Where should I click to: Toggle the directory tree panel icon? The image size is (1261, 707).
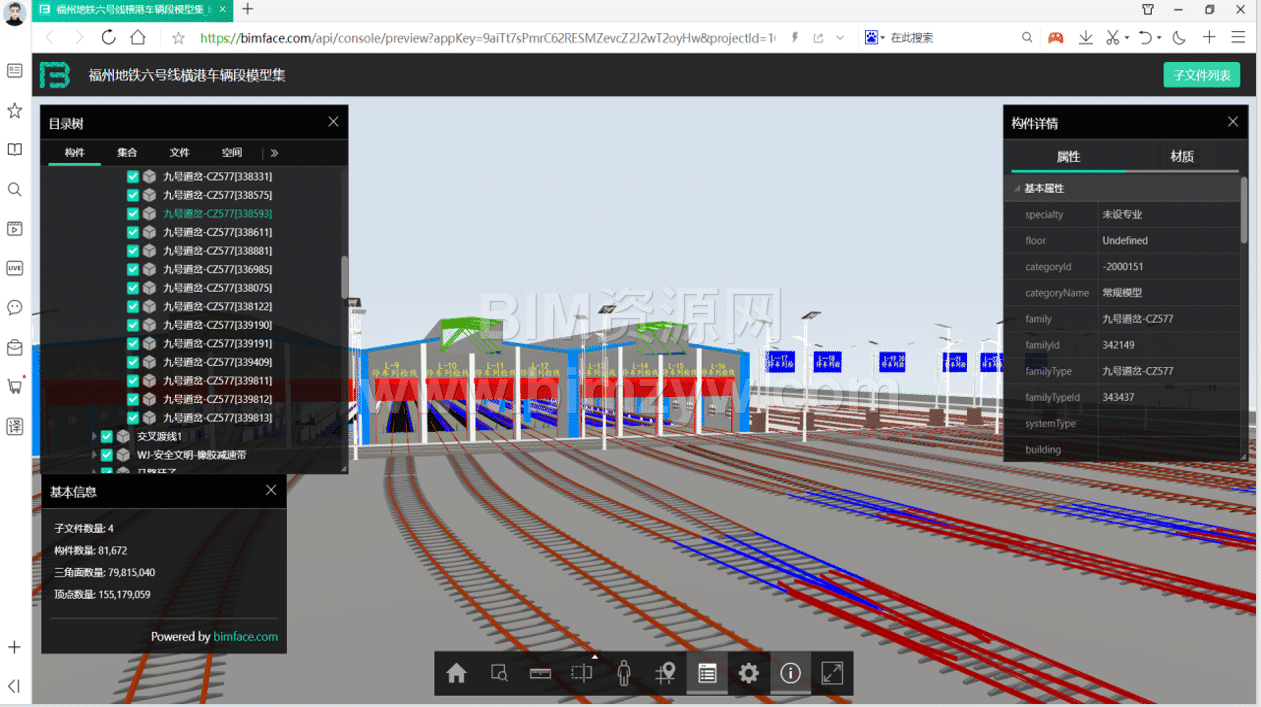(707, 673)
